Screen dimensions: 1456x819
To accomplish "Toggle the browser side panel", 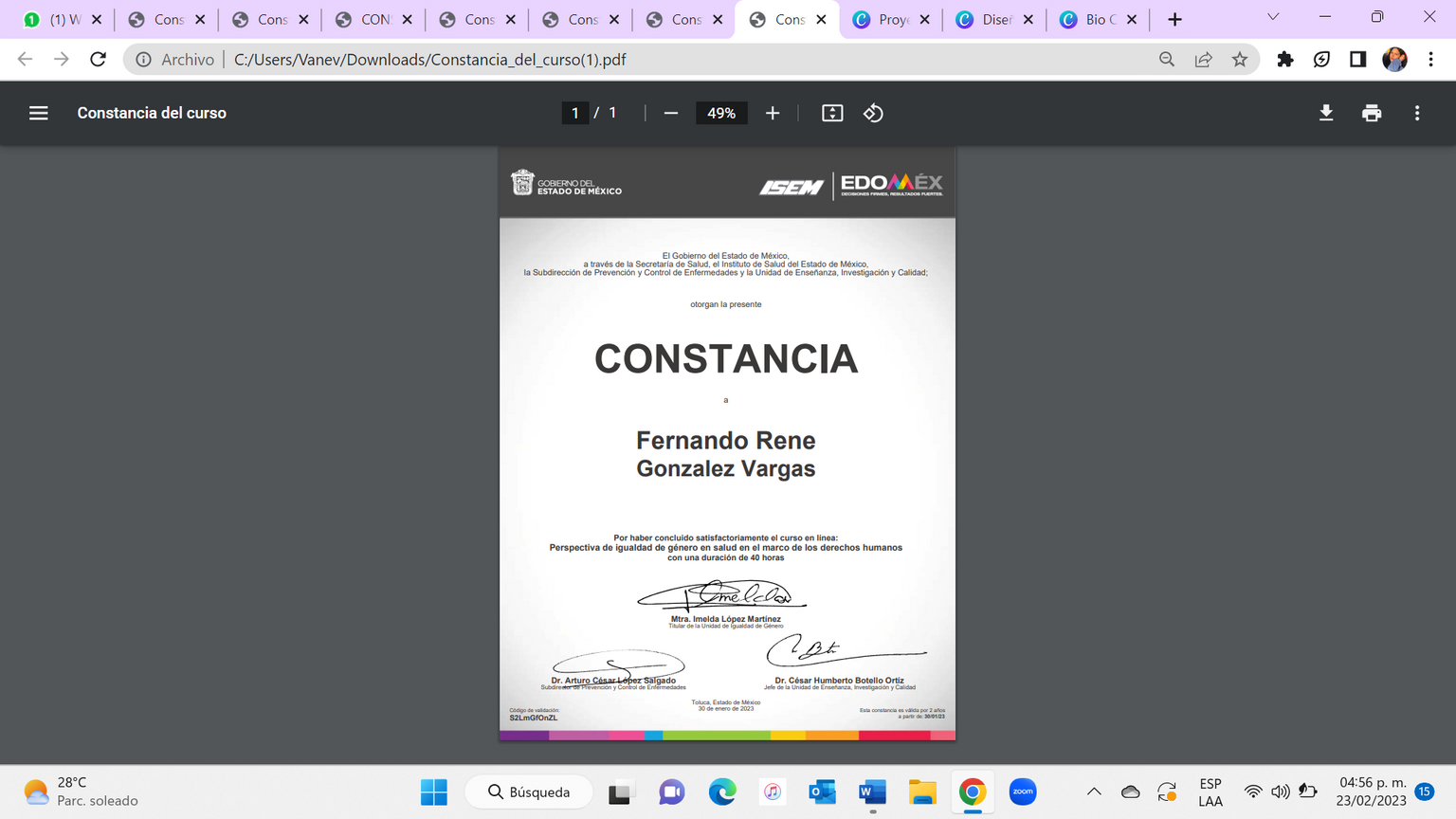I will [x=1357, y=60].
